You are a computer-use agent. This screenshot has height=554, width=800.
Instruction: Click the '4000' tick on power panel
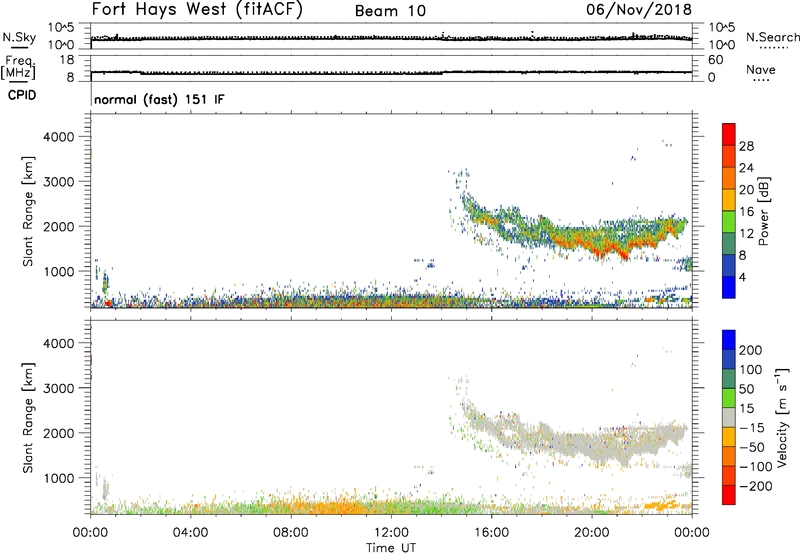59,137
